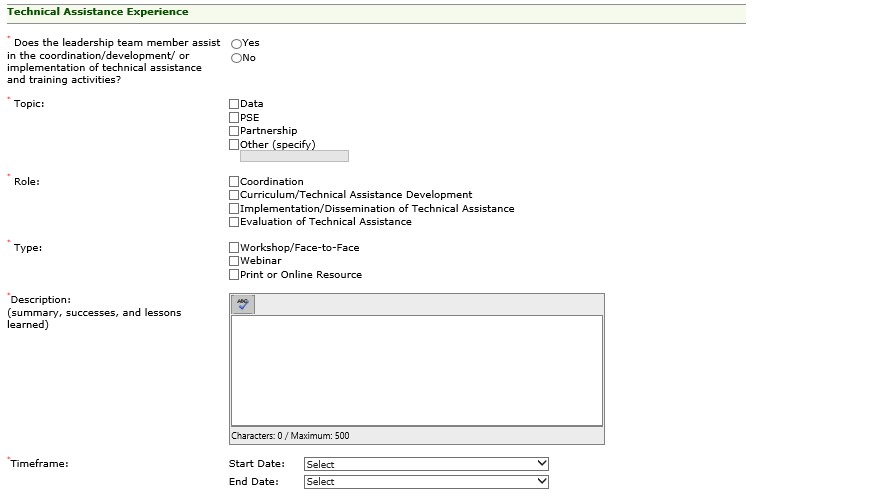Click the 'Topic:' label
895x497 pixels.
pos(29,104)
